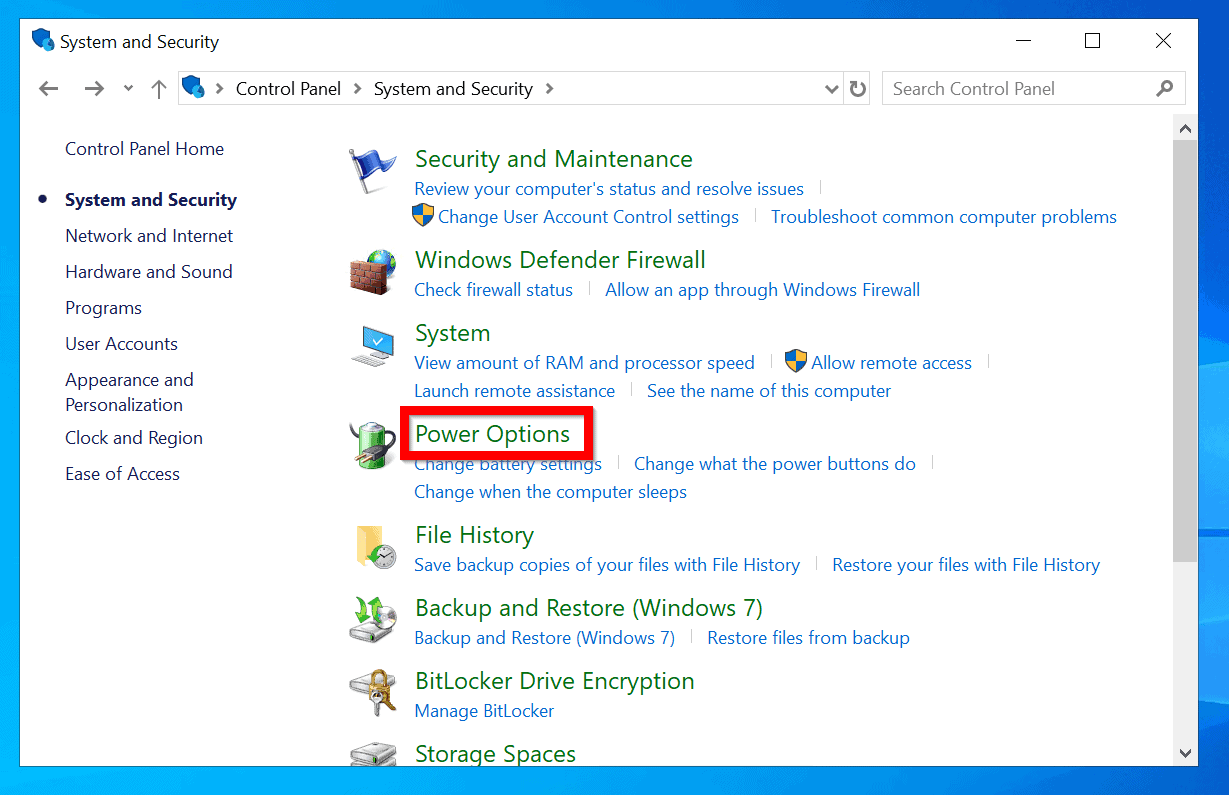The height and width of the screenshot is (795, 1229).
Task: Expand chevron after System and Security breadcrumb
Action: tap(549, 89)
